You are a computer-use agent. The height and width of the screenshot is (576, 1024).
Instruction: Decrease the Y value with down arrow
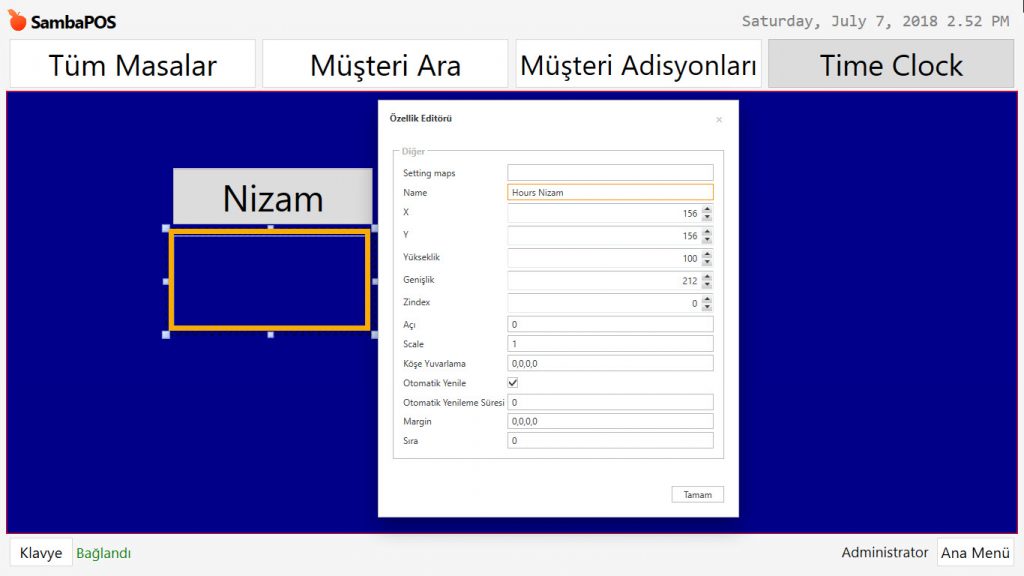pyautogui.click(x=707, y=240)
